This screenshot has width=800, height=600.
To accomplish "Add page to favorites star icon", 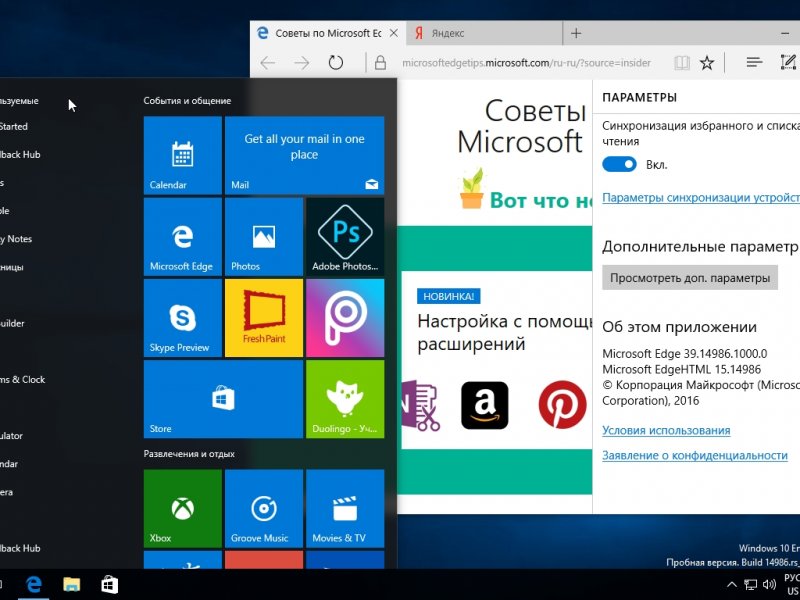I will point(707,63).
